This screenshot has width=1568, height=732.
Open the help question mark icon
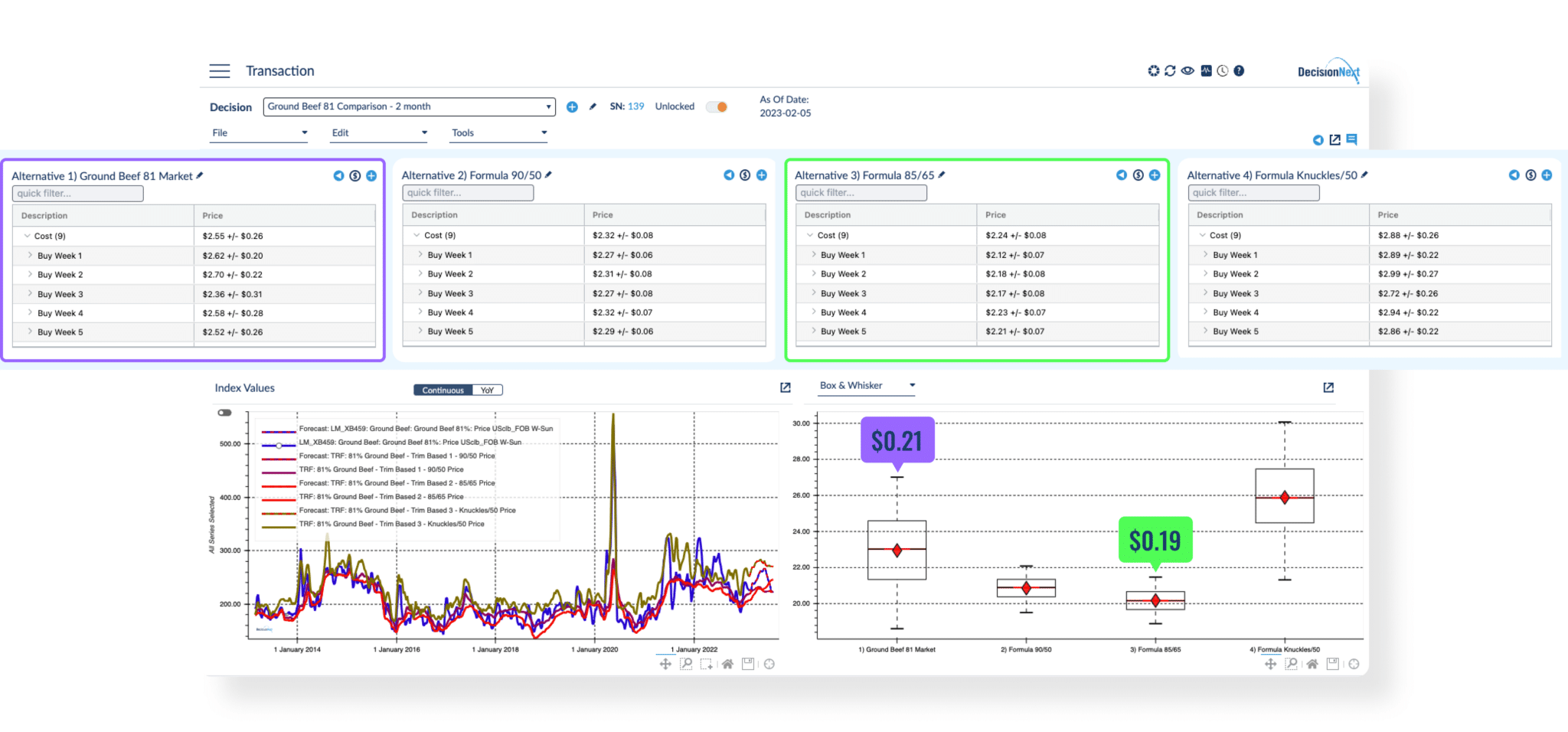tap(1239, 71)
